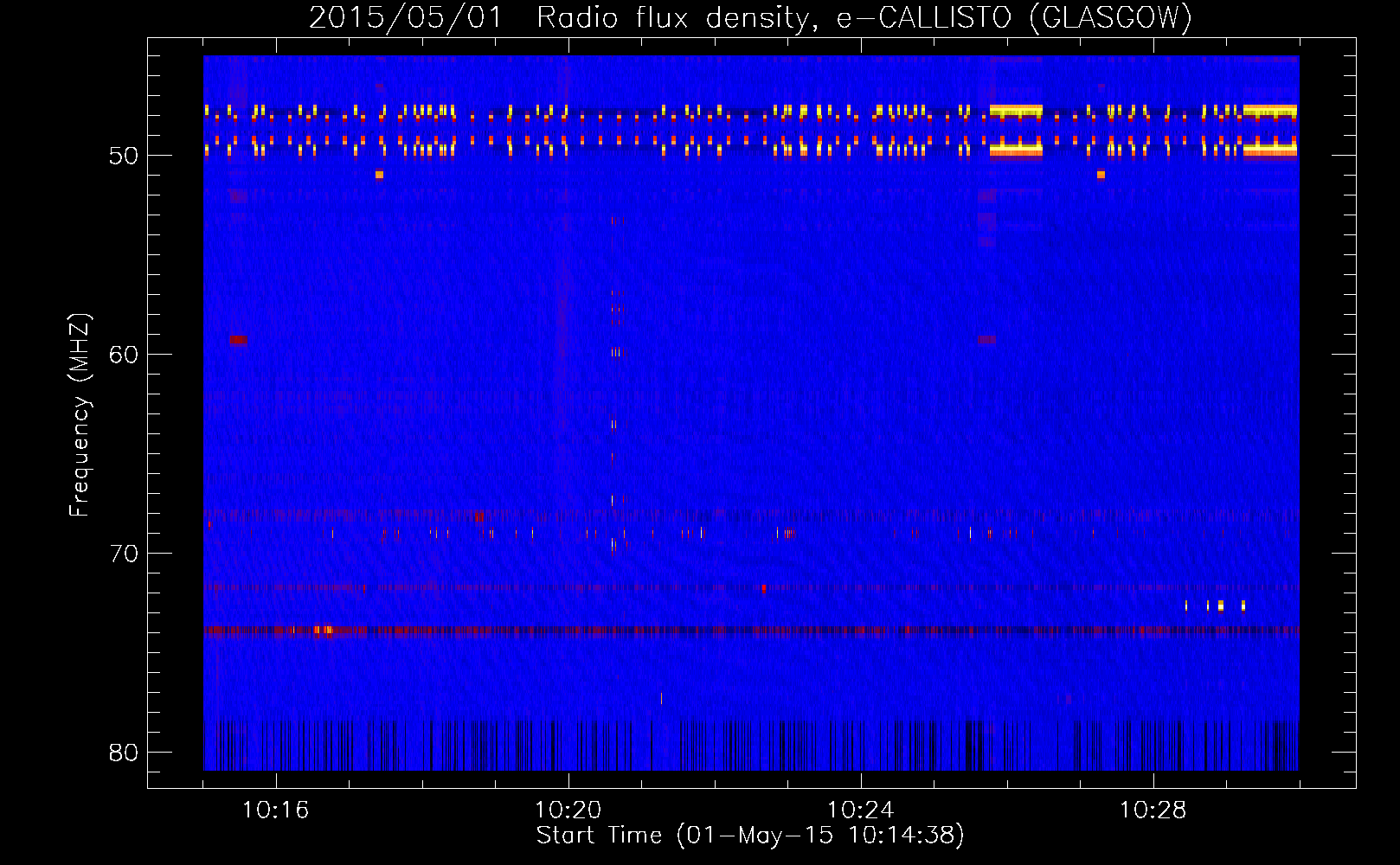Viewport: 1400px width, 865px height.
Task: Click the 70 frequency tick label
Action: [124, 554]
